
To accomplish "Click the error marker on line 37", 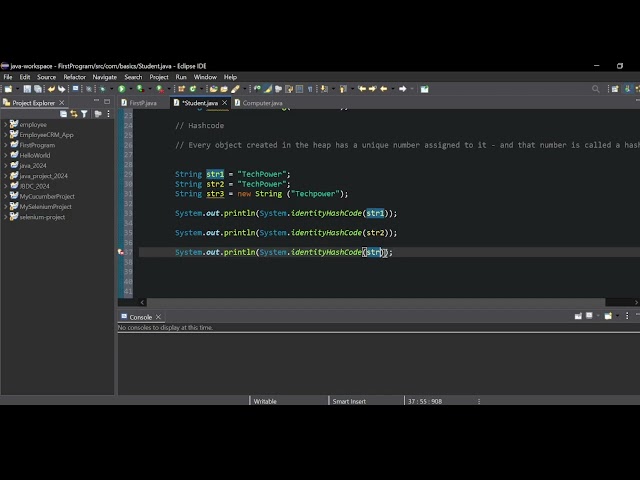I will (x=121, y=252).
